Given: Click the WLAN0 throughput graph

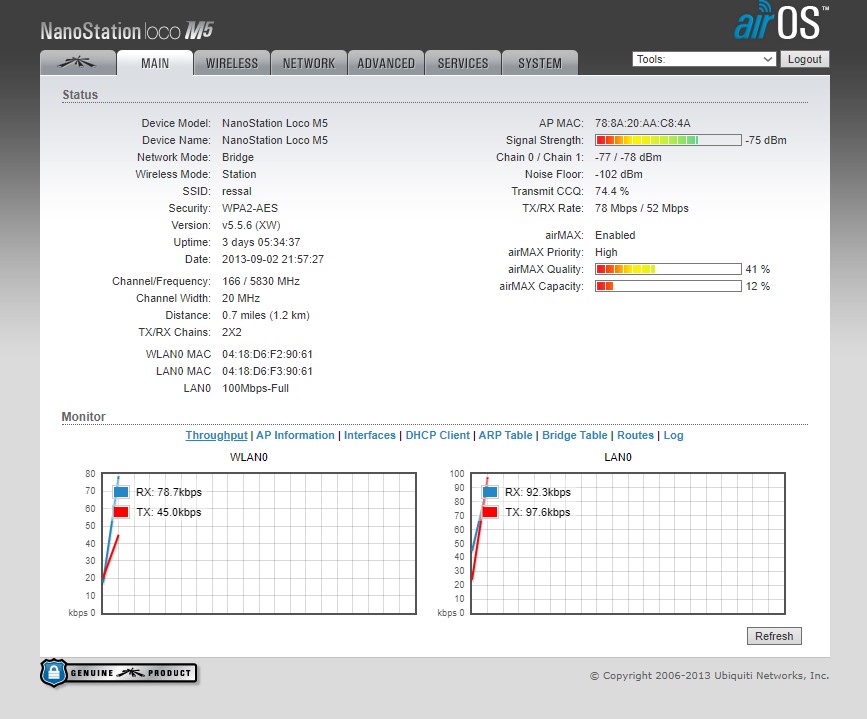Looking at the screenshot, I should (259, 543).
